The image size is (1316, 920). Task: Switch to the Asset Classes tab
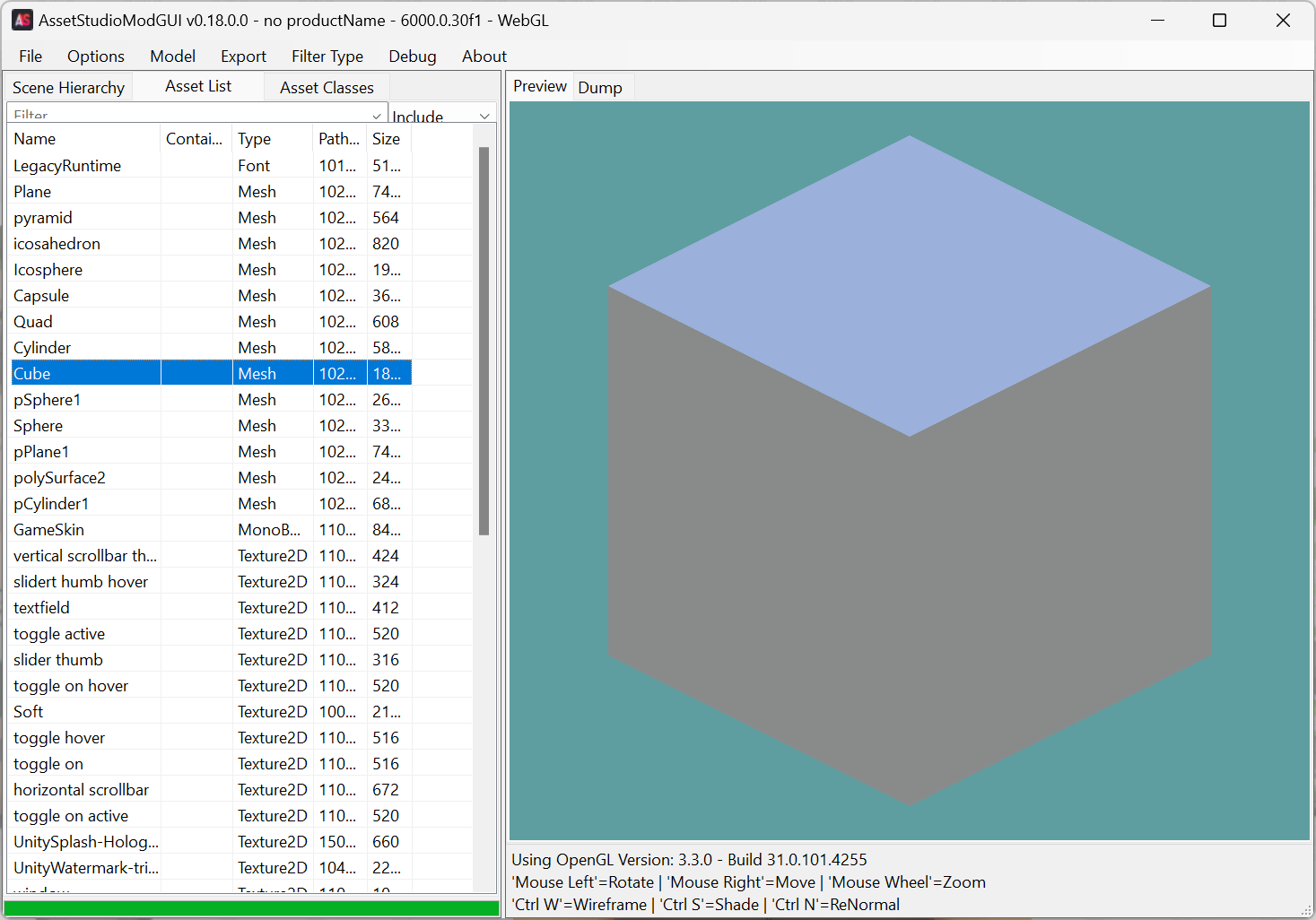(x=327, y=88)
